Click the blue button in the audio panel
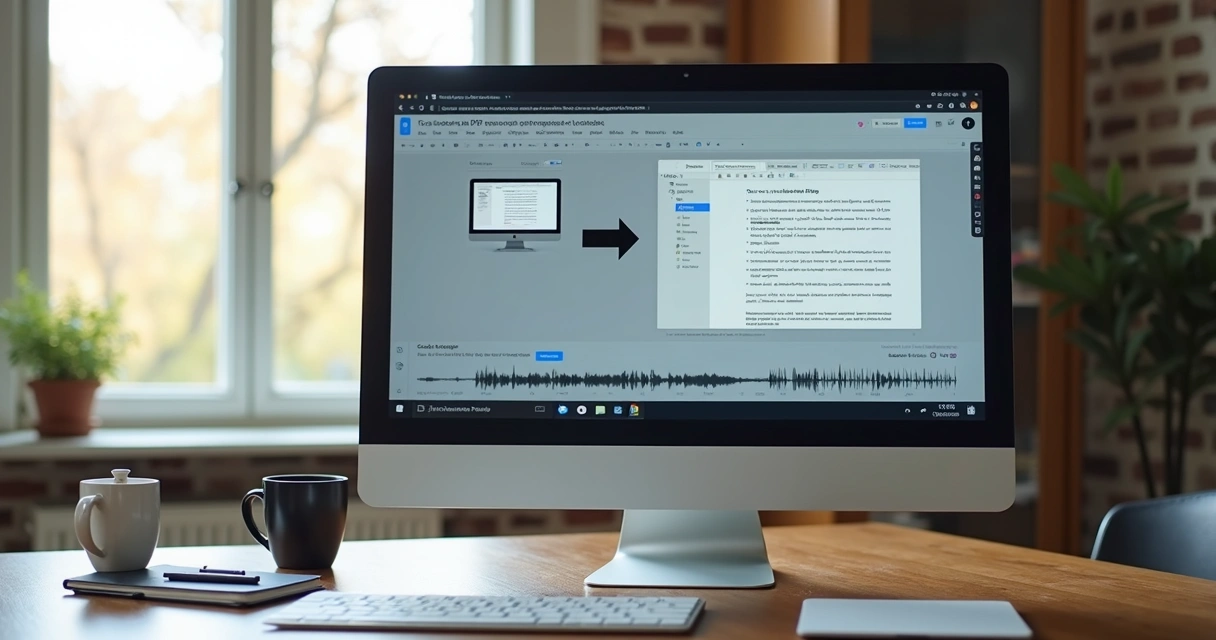This screenshot has width=1216, height=640. (549, 355)
